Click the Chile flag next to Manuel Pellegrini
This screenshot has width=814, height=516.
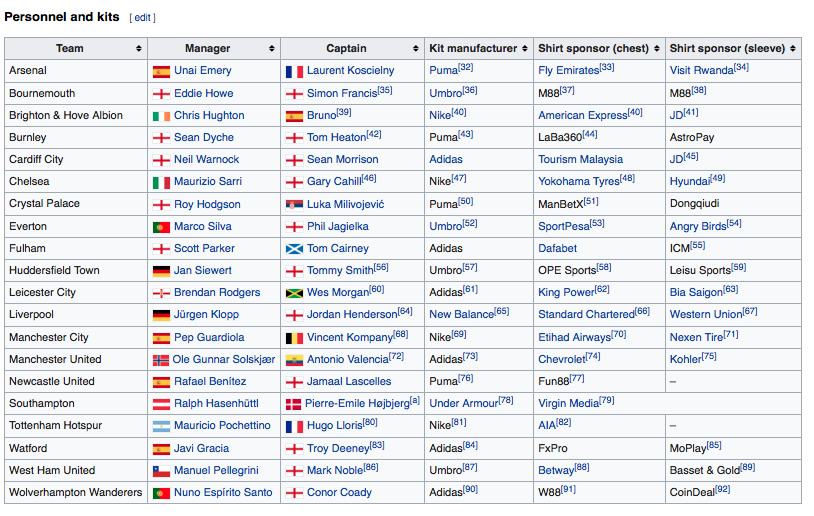coord(160,470)
